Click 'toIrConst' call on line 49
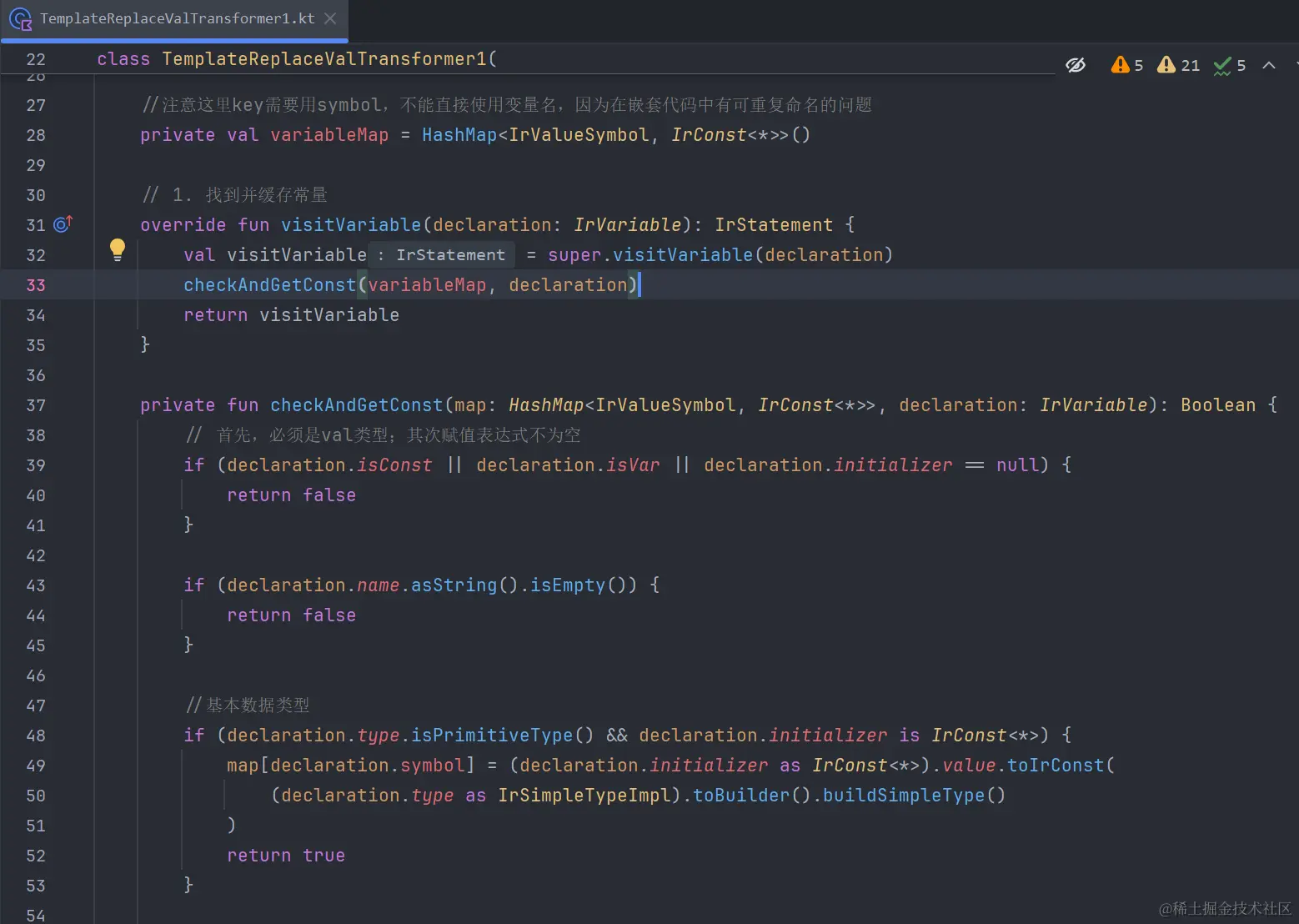 tap(1056, 766)
